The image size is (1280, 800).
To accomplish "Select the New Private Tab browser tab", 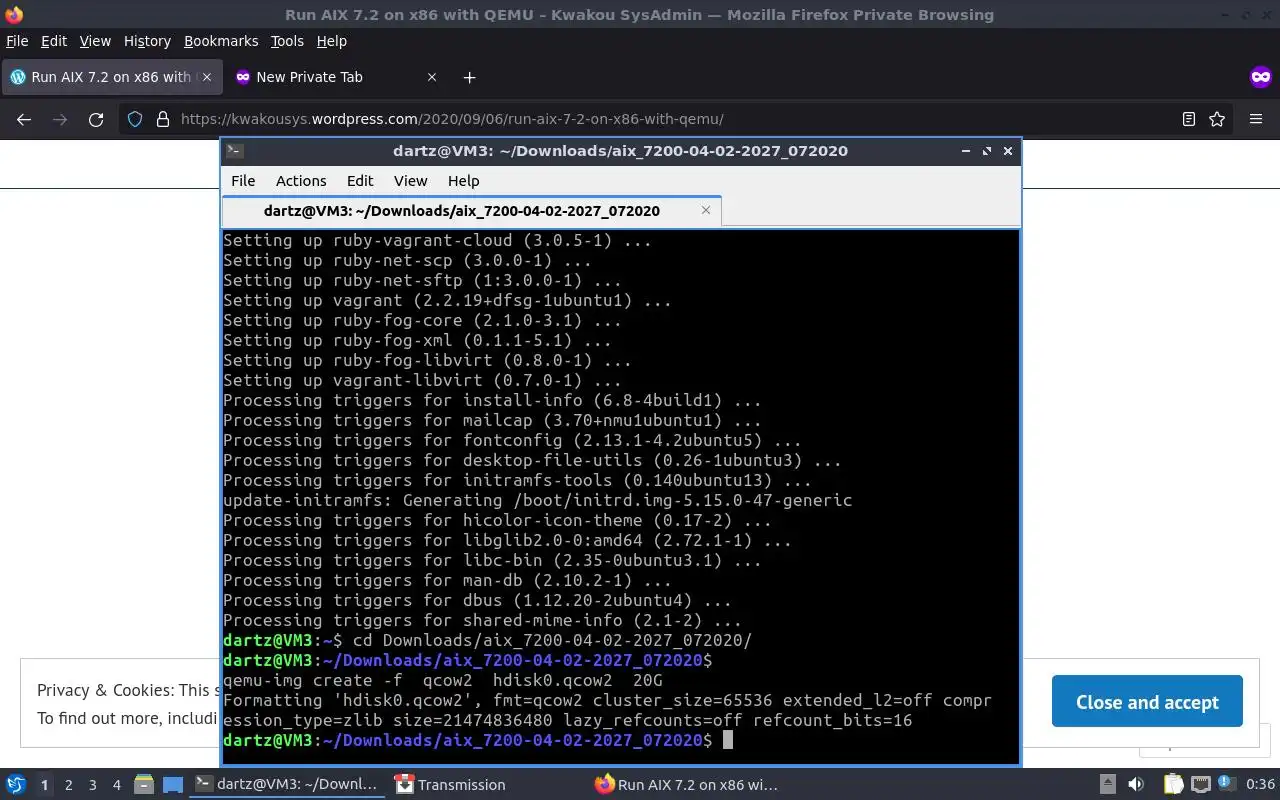I will (x=335, y=77).
